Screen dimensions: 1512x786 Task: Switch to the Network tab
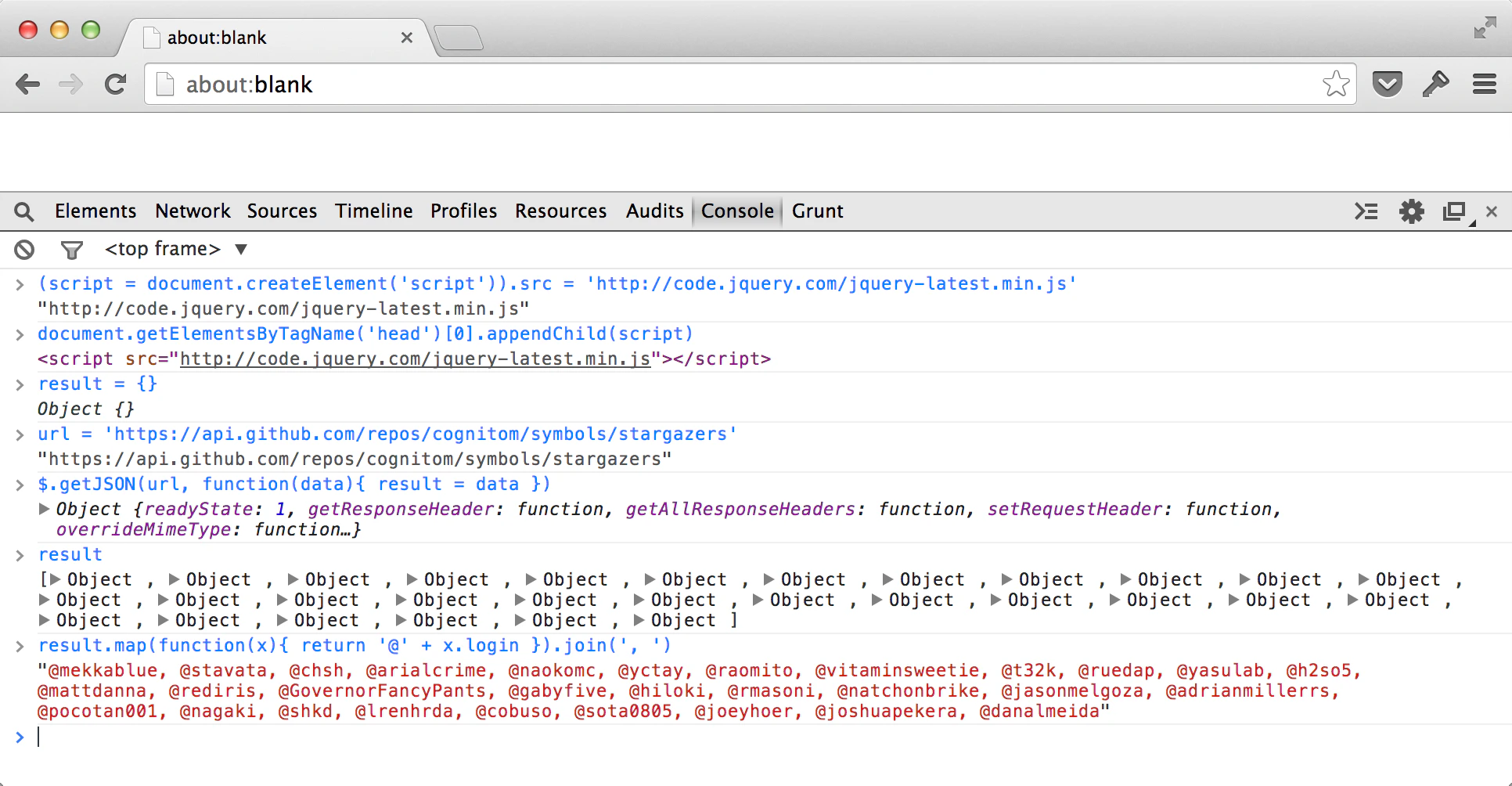pos(193,211)
